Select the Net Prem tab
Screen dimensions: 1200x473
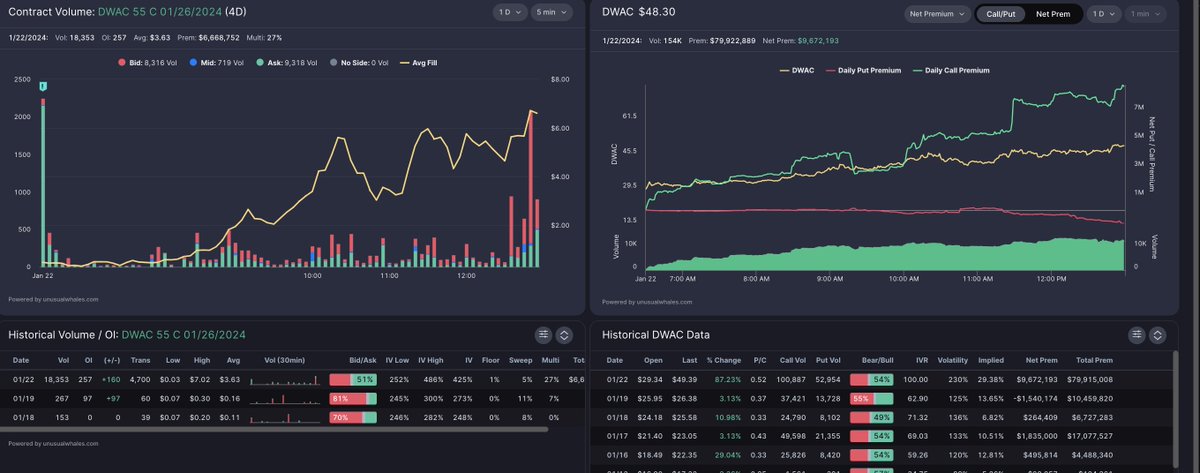(1053, 14)
